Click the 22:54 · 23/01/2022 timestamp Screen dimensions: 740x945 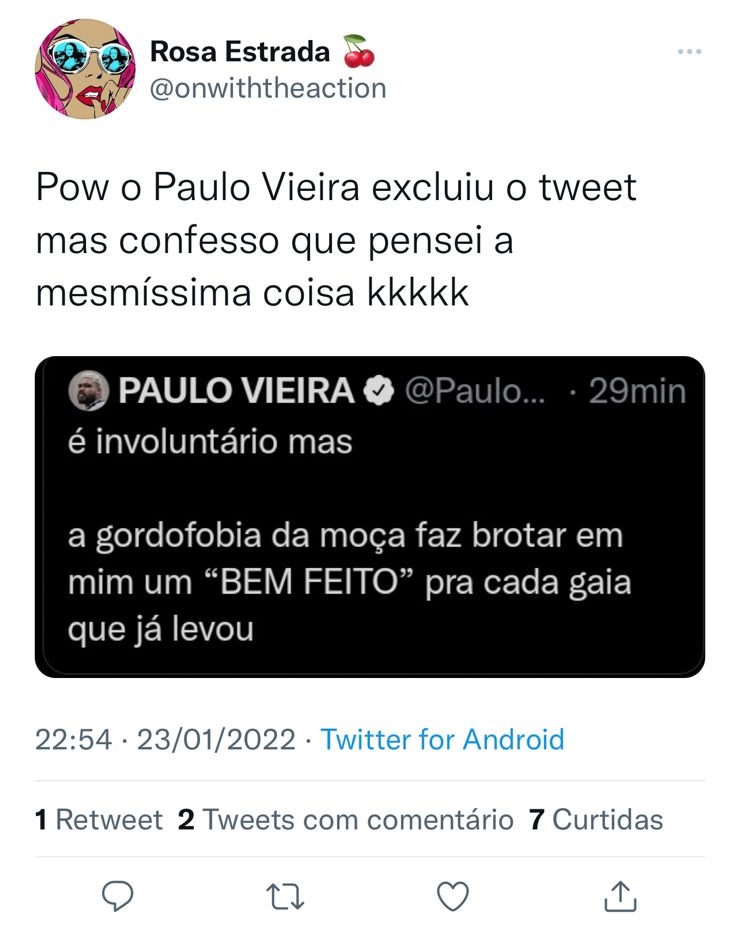point(165,740)
